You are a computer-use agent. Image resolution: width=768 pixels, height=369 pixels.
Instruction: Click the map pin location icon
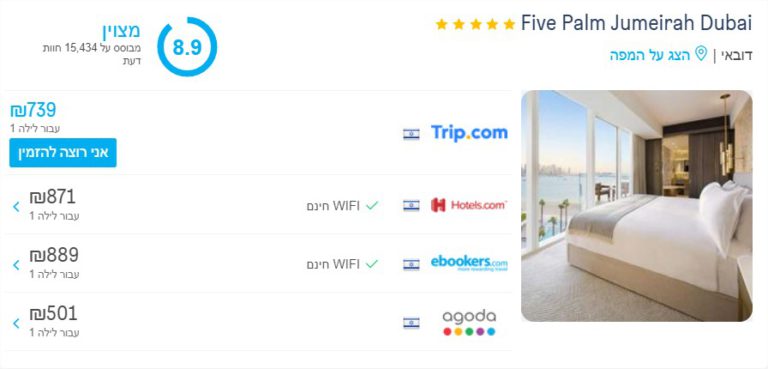click(701, 53)
